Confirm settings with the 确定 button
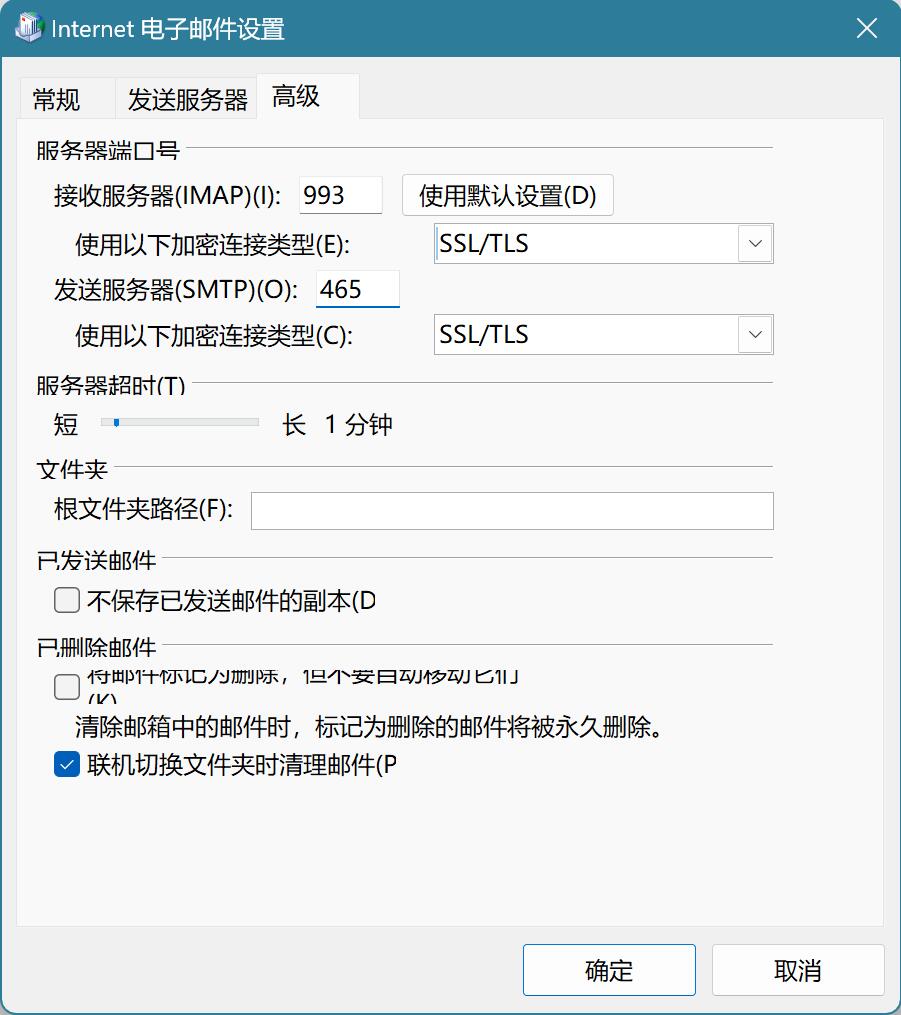Screen dimensions: 901x1015 point(609,970)
